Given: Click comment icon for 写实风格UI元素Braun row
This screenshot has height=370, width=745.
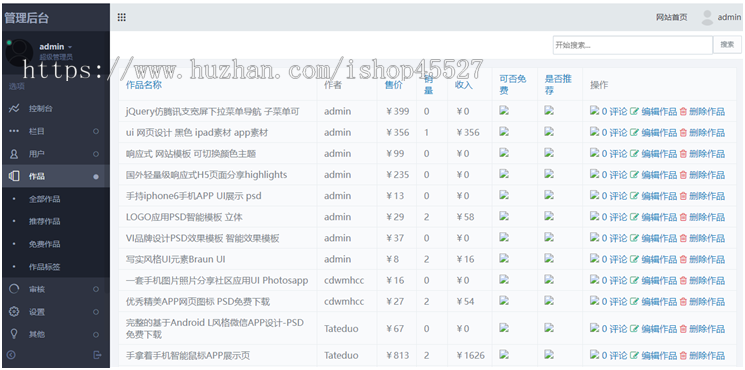Looking at the screenshot, I should pos(594,258).
